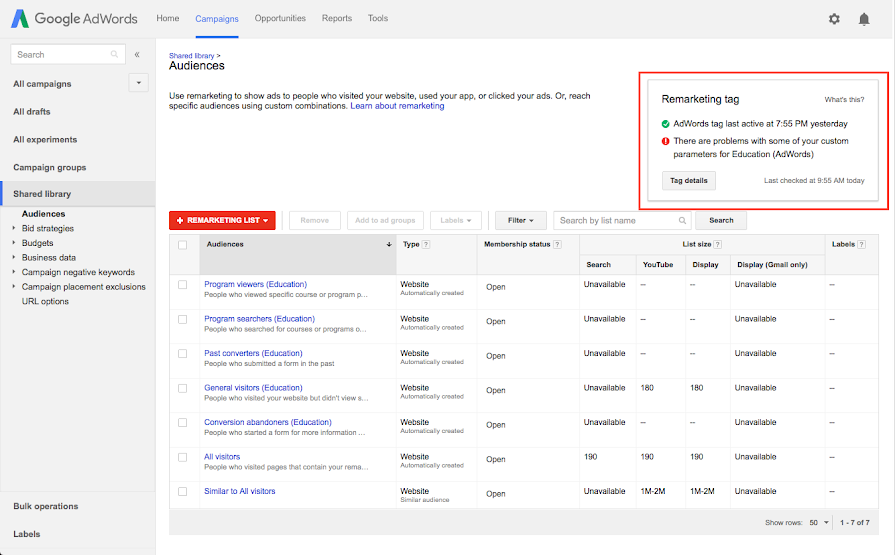
Task: Focus the sidebar Search field
Action: point(68,54)
